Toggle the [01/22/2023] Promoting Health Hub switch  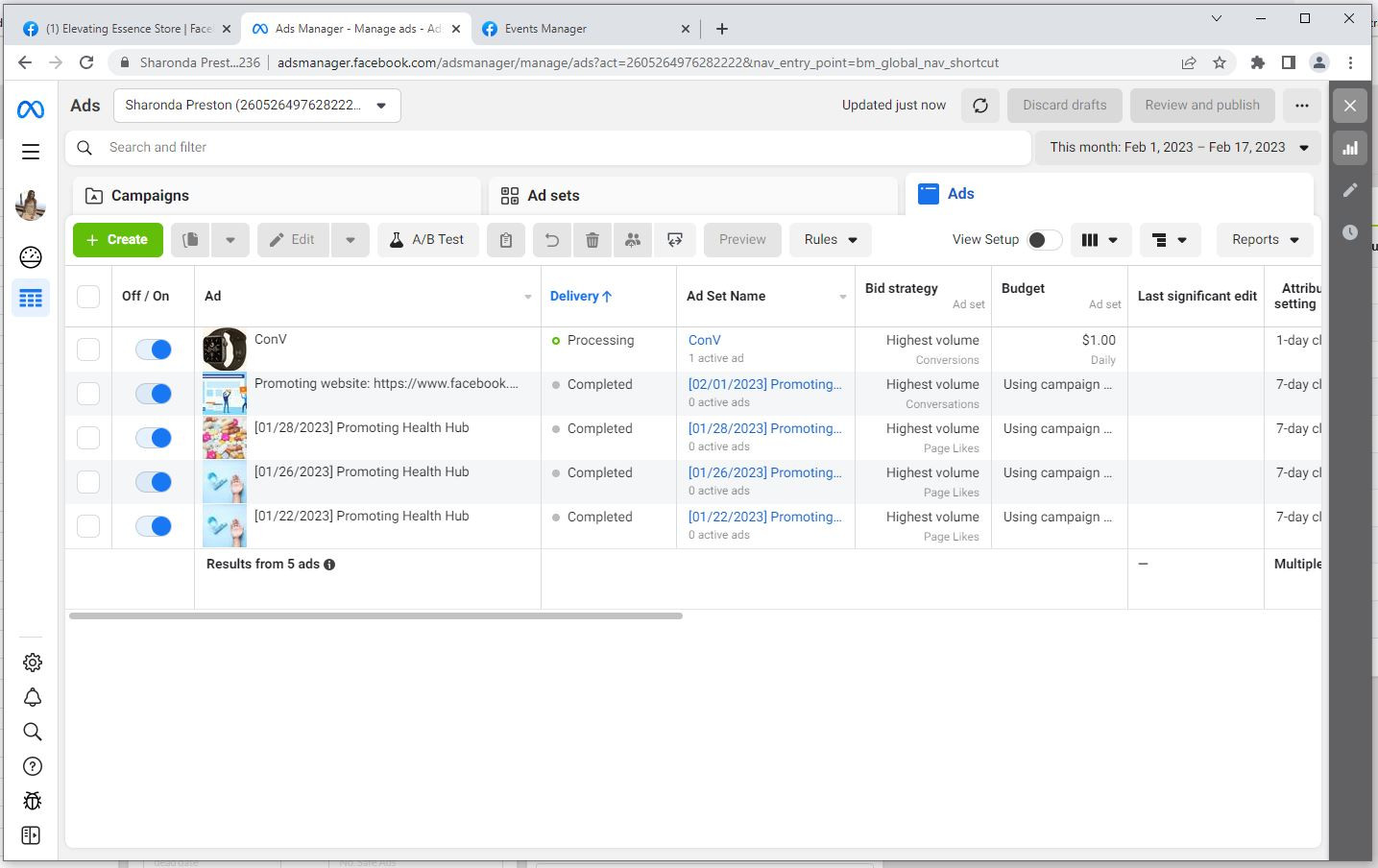[154, 526]
